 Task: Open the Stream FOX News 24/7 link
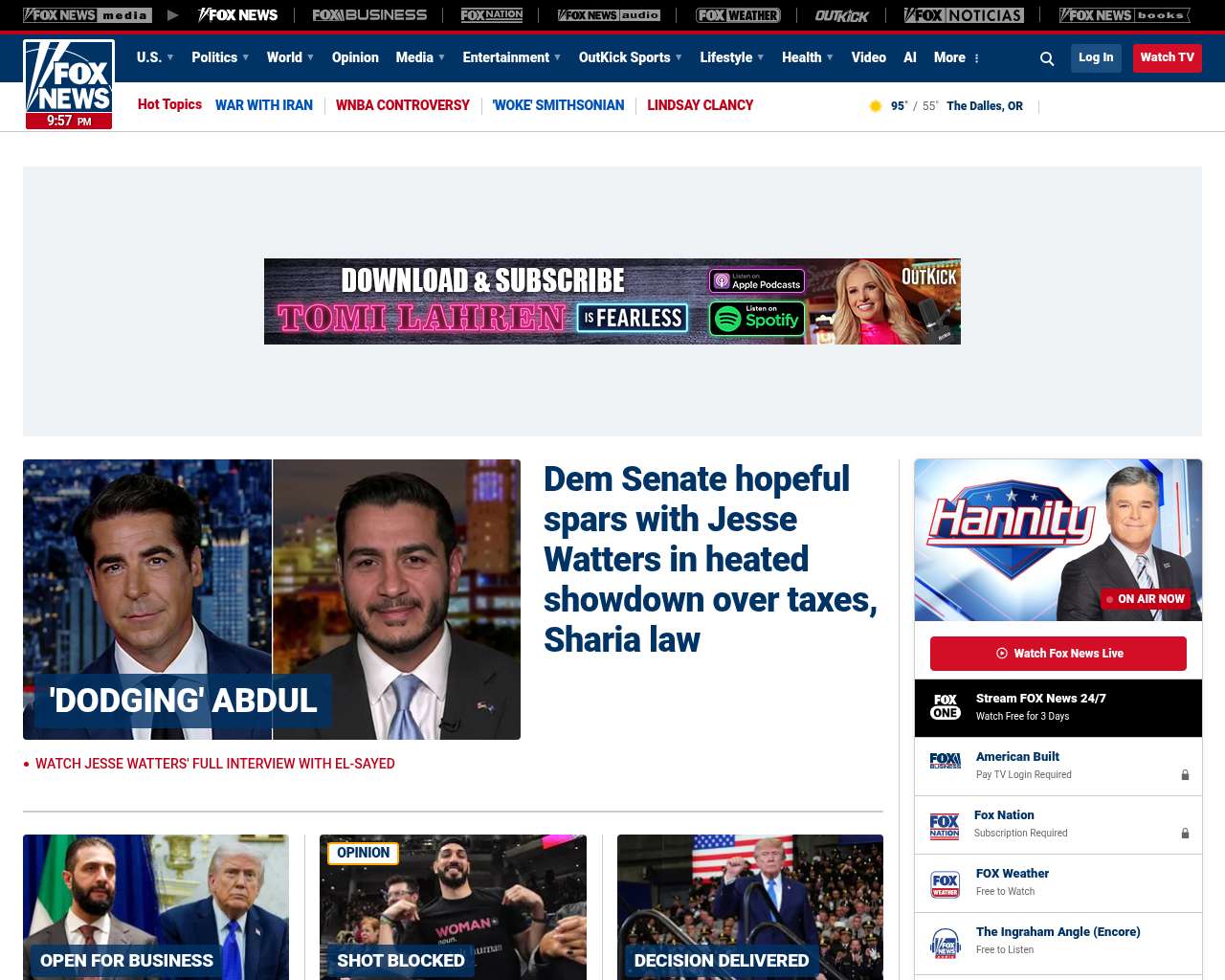click(1041, 699)
